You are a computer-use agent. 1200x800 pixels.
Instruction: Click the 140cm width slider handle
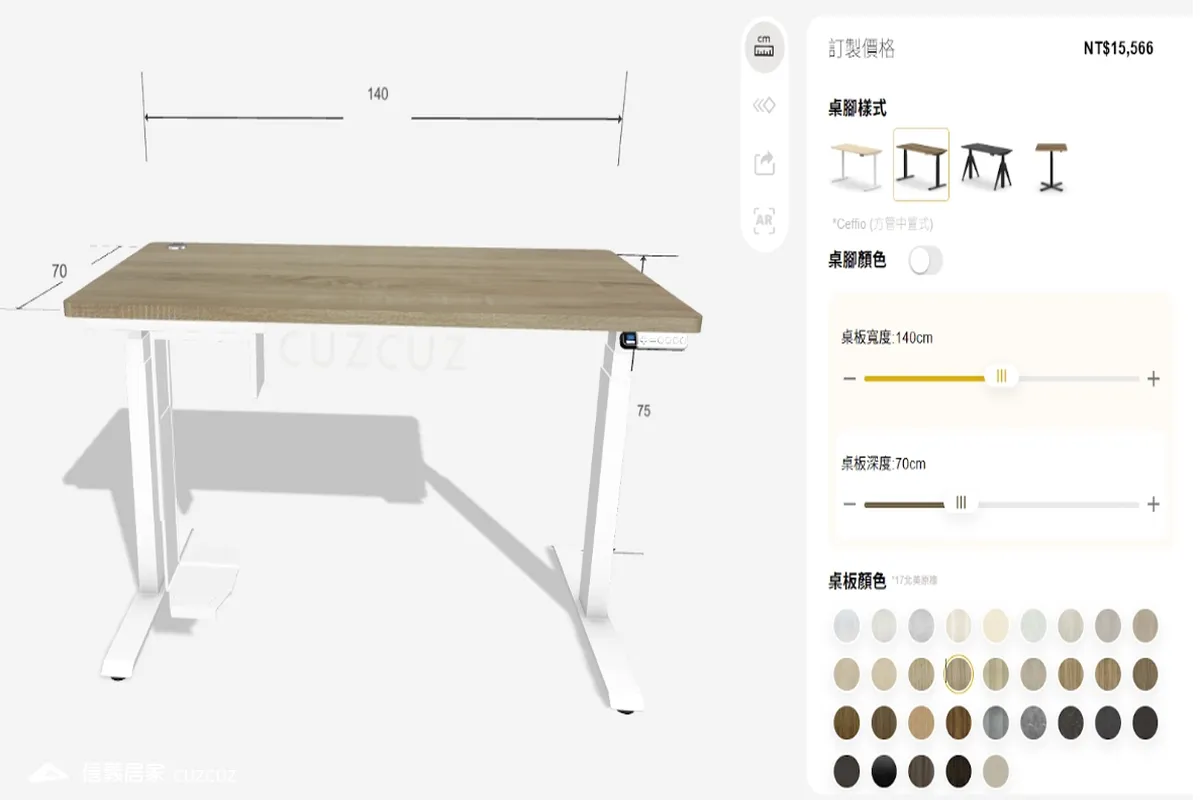[x=1001, y=377]
